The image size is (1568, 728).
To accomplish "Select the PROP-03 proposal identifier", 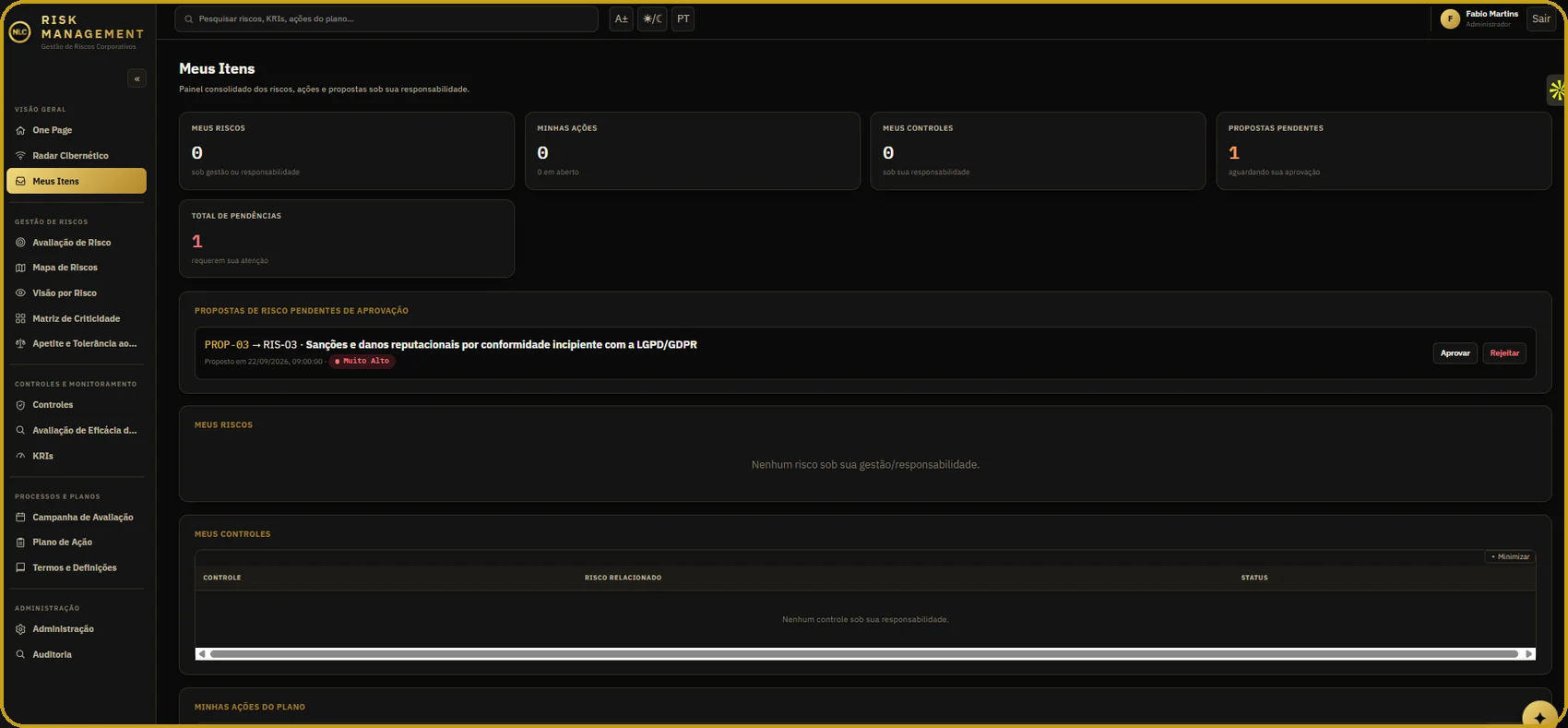I will (227, 345).
